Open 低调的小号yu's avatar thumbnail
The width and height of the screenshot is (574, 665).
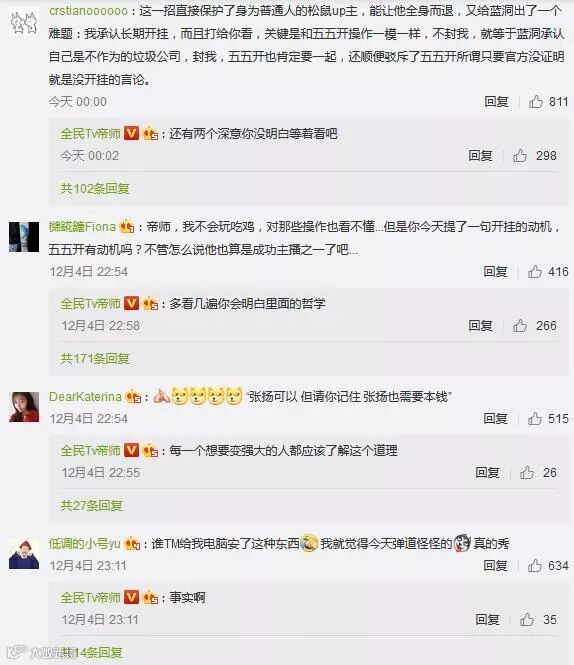pyautogui.click(x=24, y=554)
